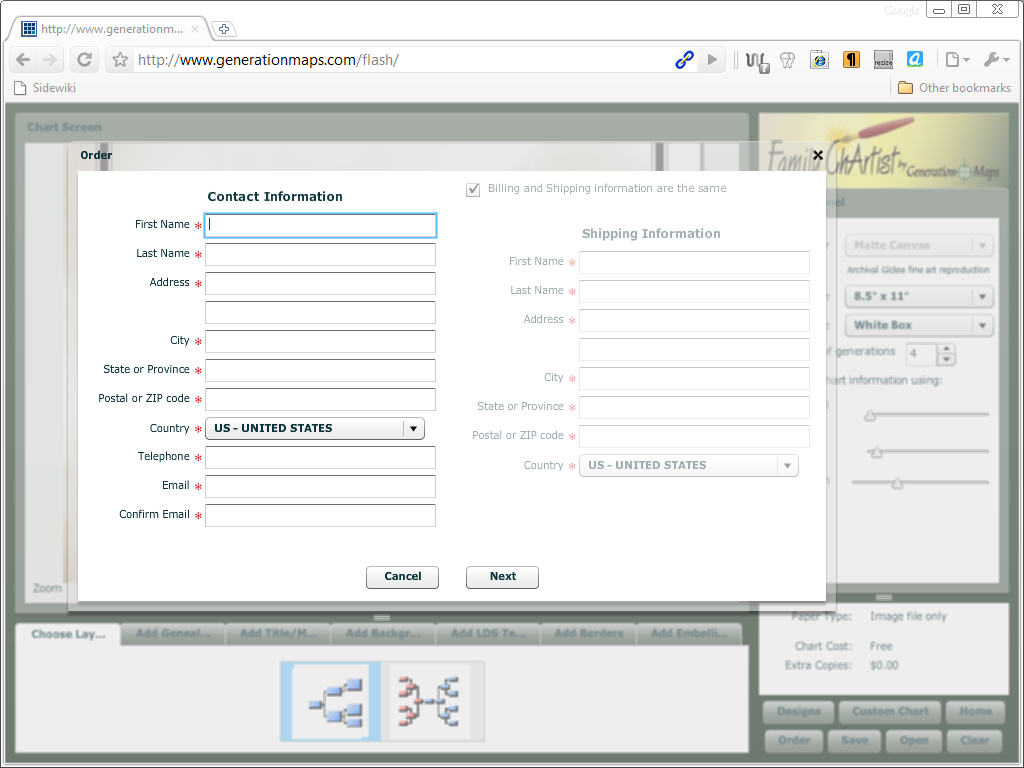
Task: Reload the page with the refresh icon
Action: click(x=85, y=60)
